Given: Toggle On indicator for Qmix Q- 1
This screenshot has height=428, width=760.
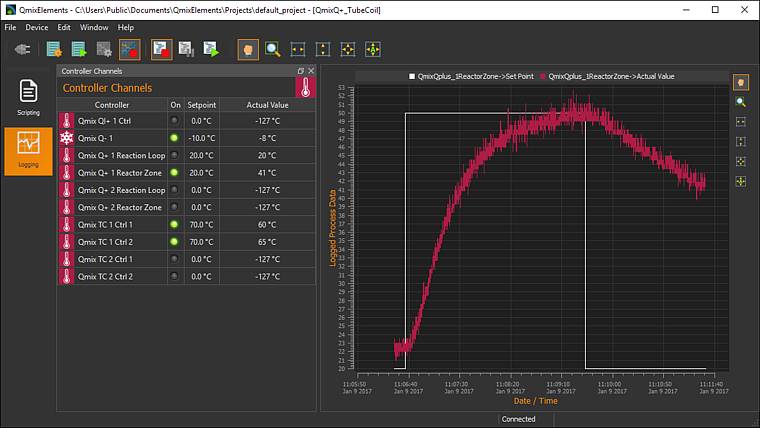Looking at the screenshot, I should 174,138.
